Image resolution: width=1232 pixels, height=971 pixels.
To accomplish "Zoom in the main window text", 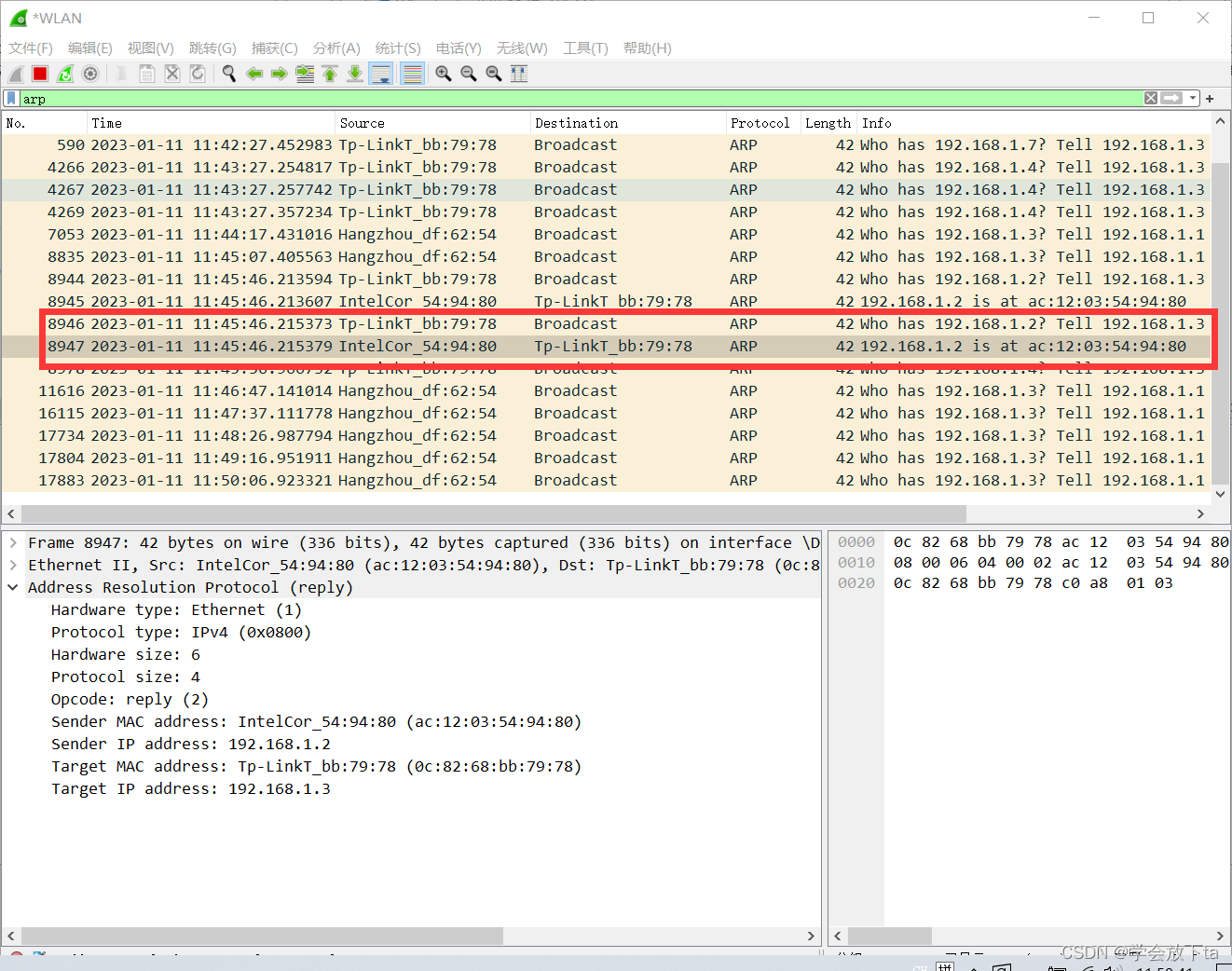I will click(x=444, y=74).
